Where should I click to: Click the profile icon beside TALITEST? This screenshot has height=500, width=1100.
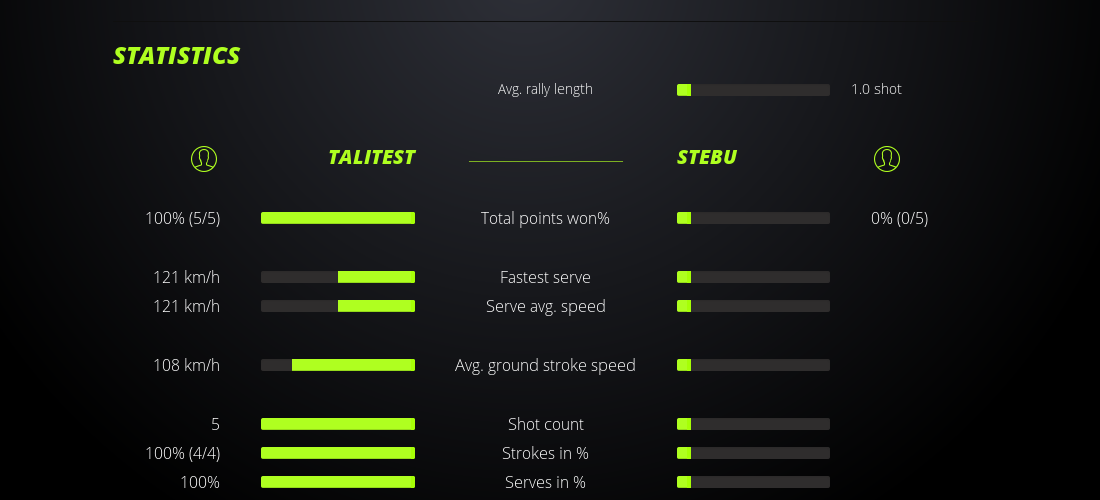coord(203,158)
